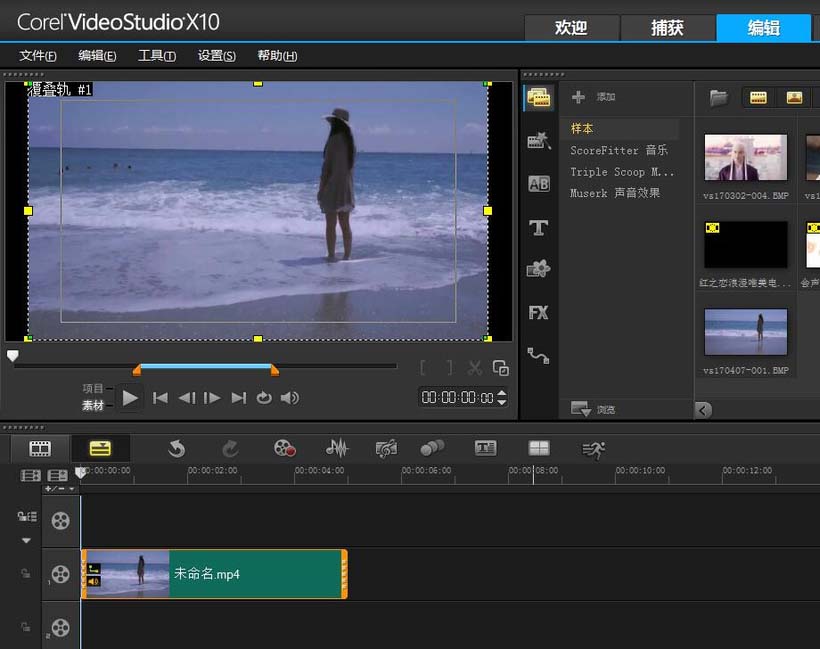Open the Transitions (AB) library

[x=539, y=184]
